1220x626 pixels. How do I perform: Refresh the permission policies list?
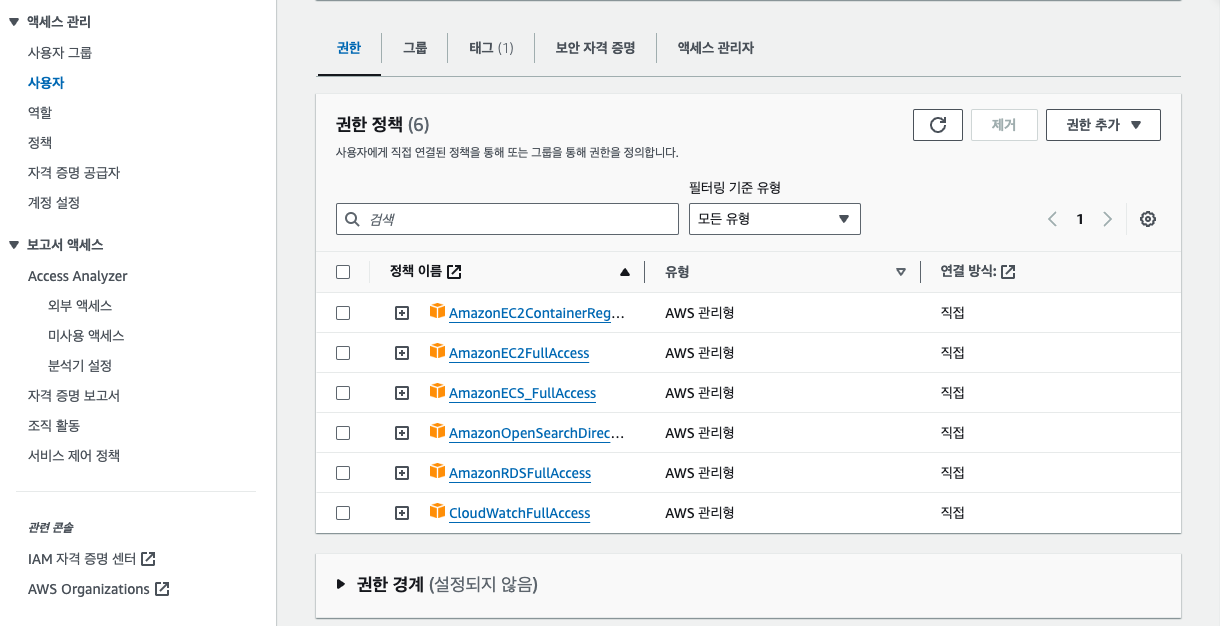[x=938, y=125]
